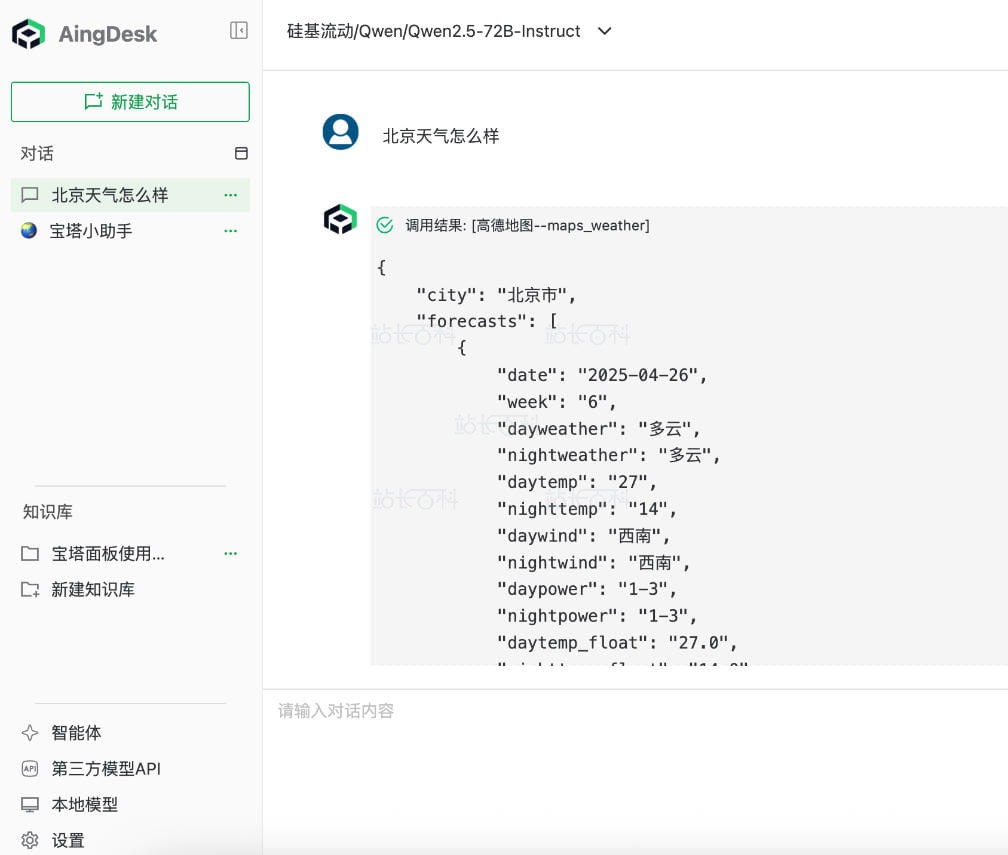1008x855 pixels.
Task: Click the "nightweather": "多云" line
Action: click(x=608, y=455)
